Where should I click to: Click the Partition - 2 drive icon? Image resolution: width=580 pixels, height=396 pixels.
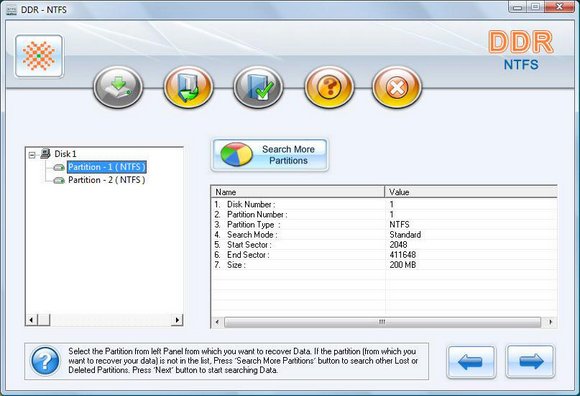(59, 180)
